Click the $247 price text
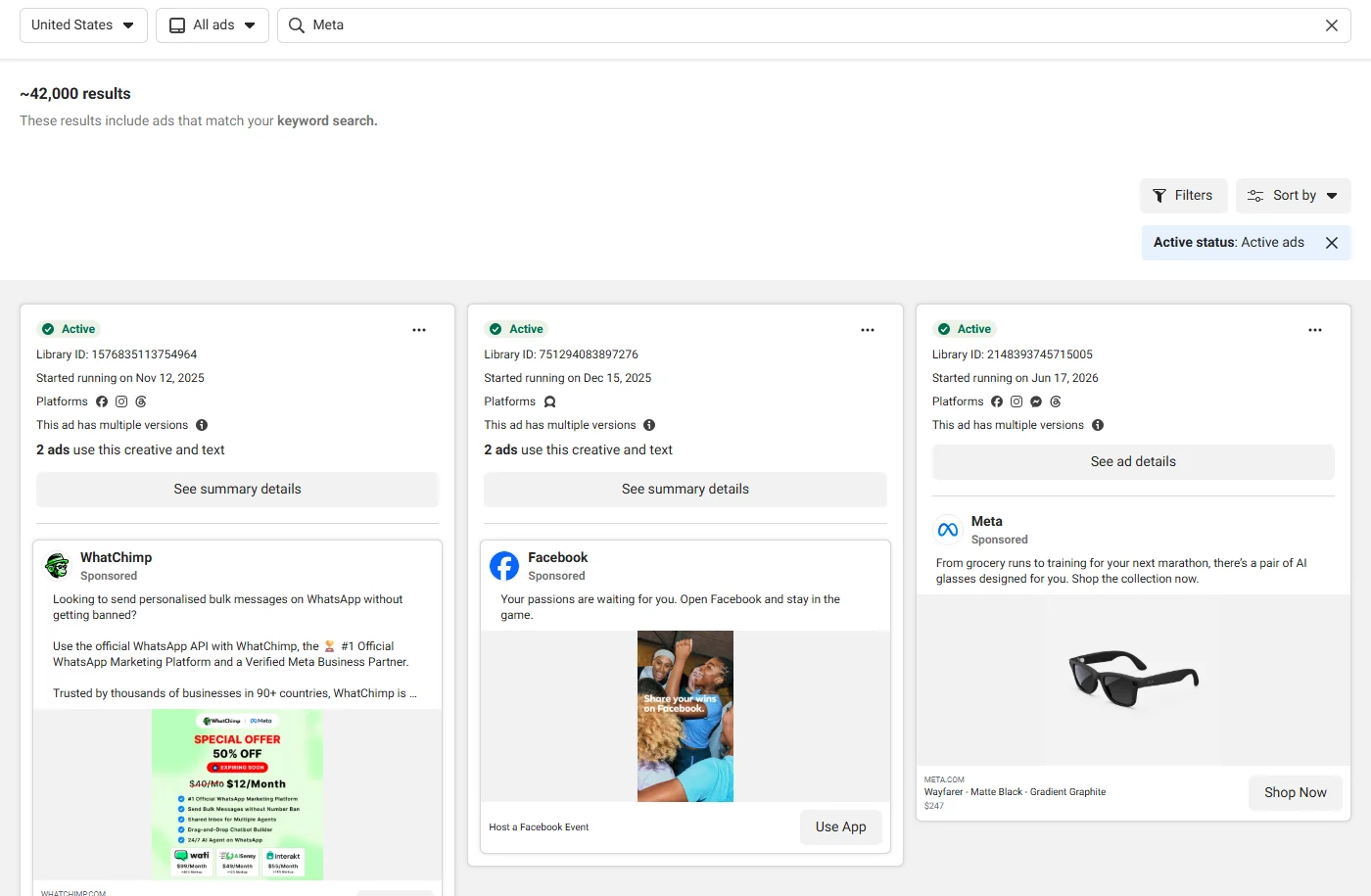Screen dimensions: 1371x896 934,806
